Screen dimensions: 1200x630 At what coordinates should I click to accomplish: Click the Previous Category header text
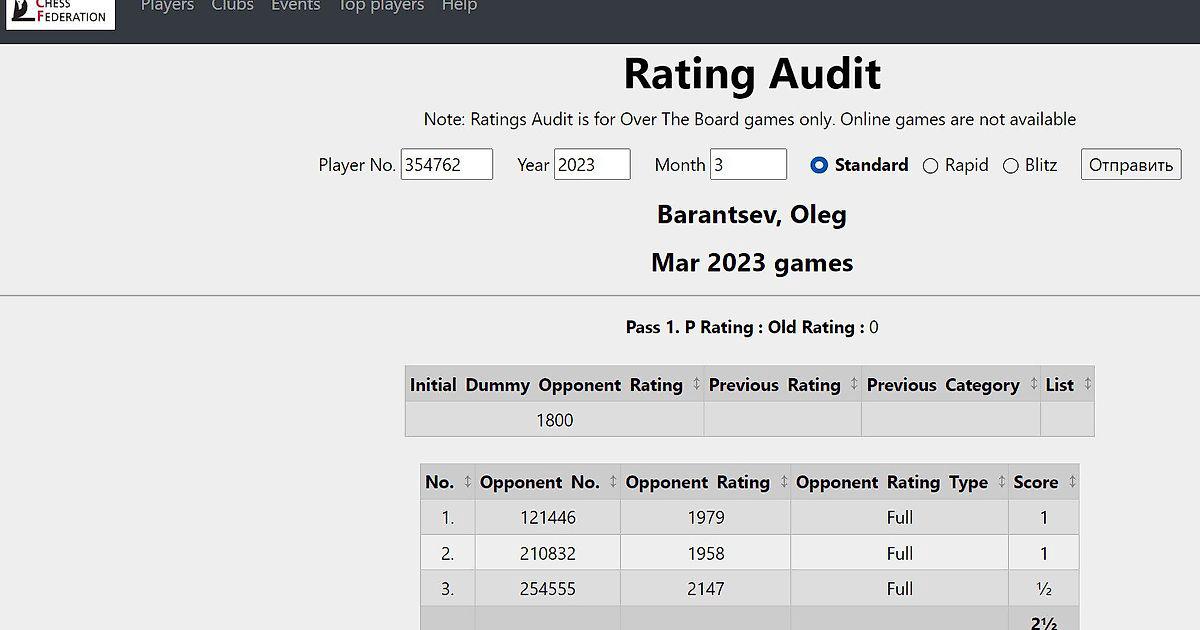click(943, 385)
